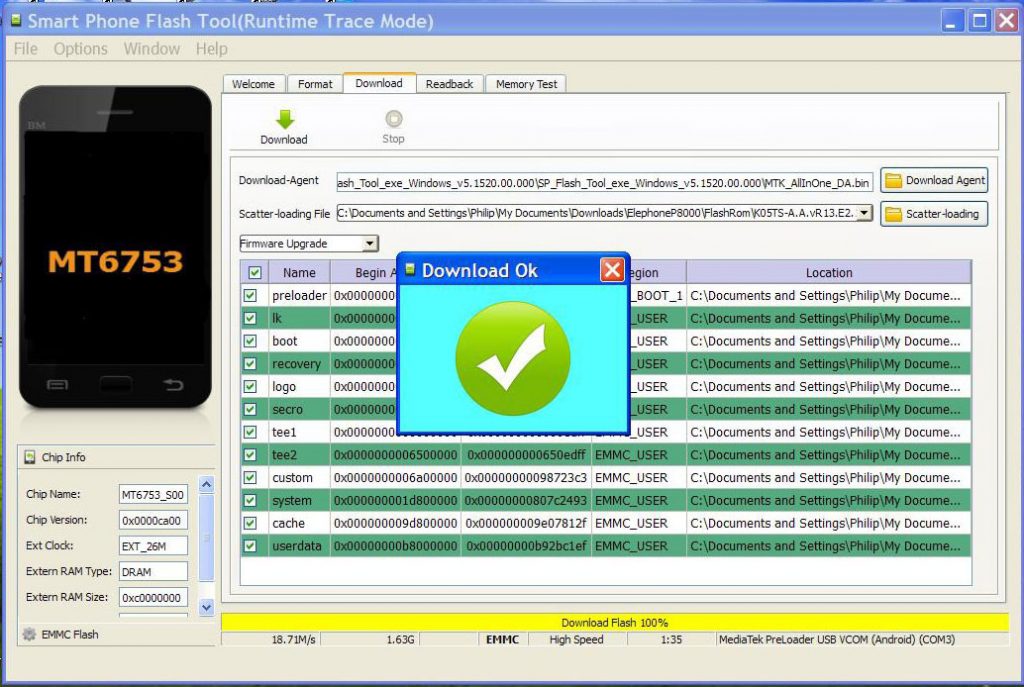This screenshot has height=687, width=1024.
Task: Expand the Scatter-loading File path dropdown
Action: (865, 213)
